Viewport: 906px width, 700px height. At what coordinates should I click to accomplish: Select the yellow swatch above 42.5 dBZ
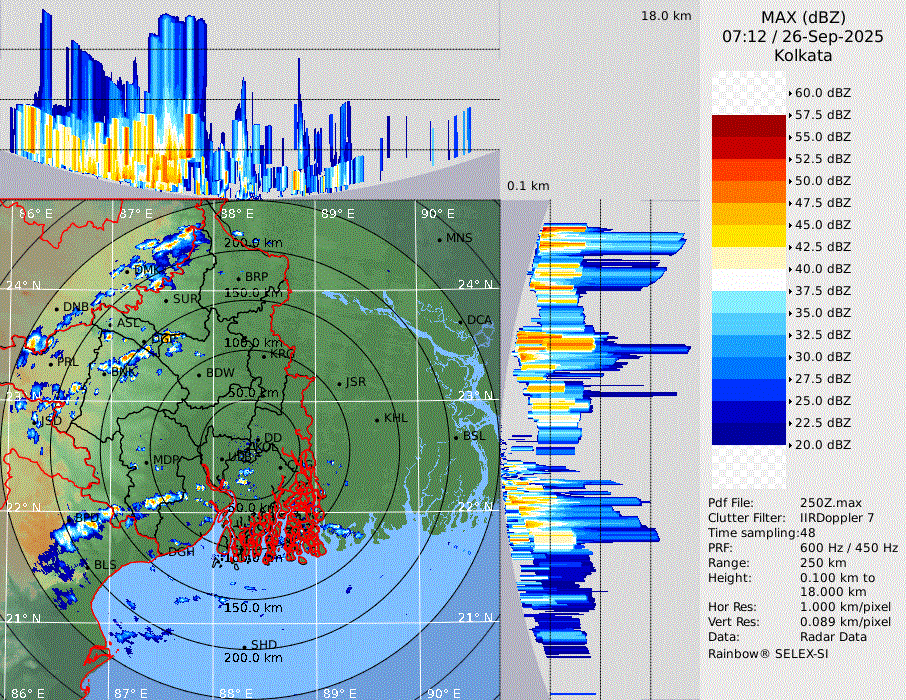point(749,235)
